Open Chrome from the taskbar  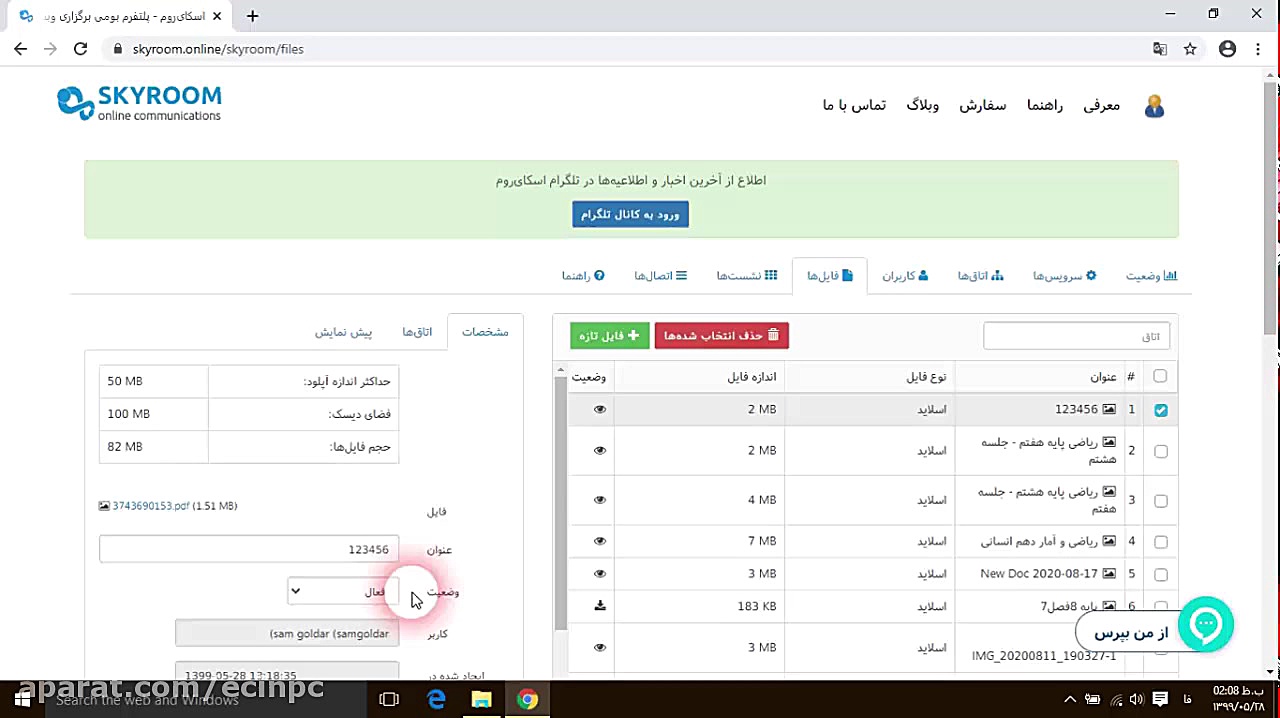point(528,699)
